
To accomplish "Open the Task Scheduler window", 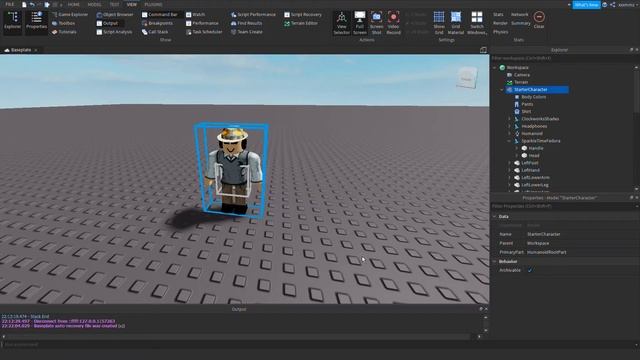I will [204, 32].
